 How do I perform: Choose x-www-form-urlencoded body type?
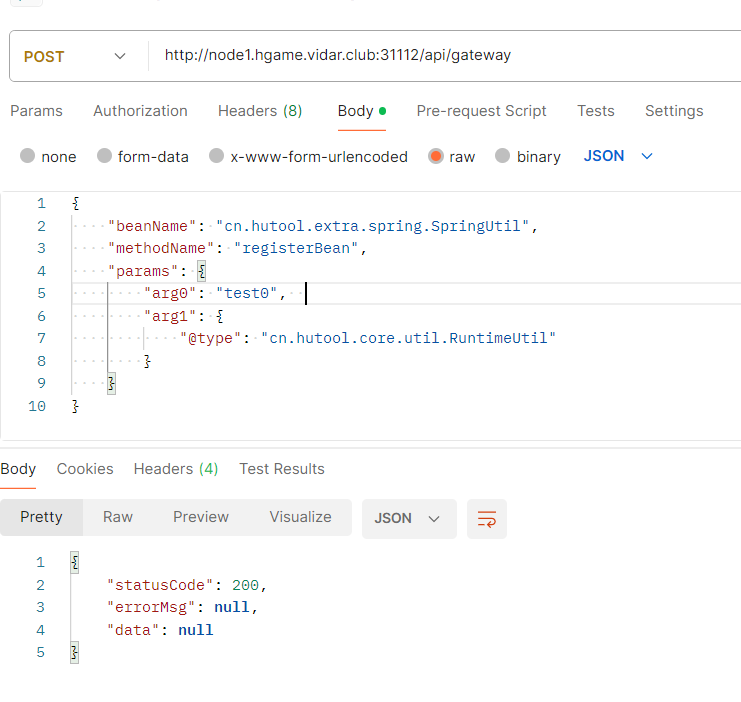coord(216,156)
